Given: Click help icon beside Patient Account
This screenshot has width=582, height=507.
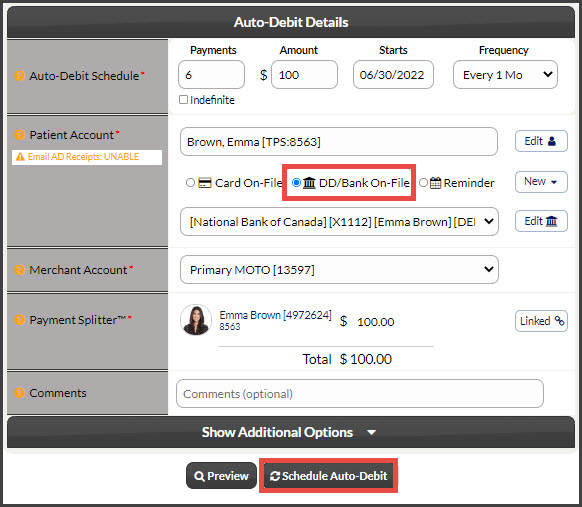Looking at the screenshot, I should point(19,135).
